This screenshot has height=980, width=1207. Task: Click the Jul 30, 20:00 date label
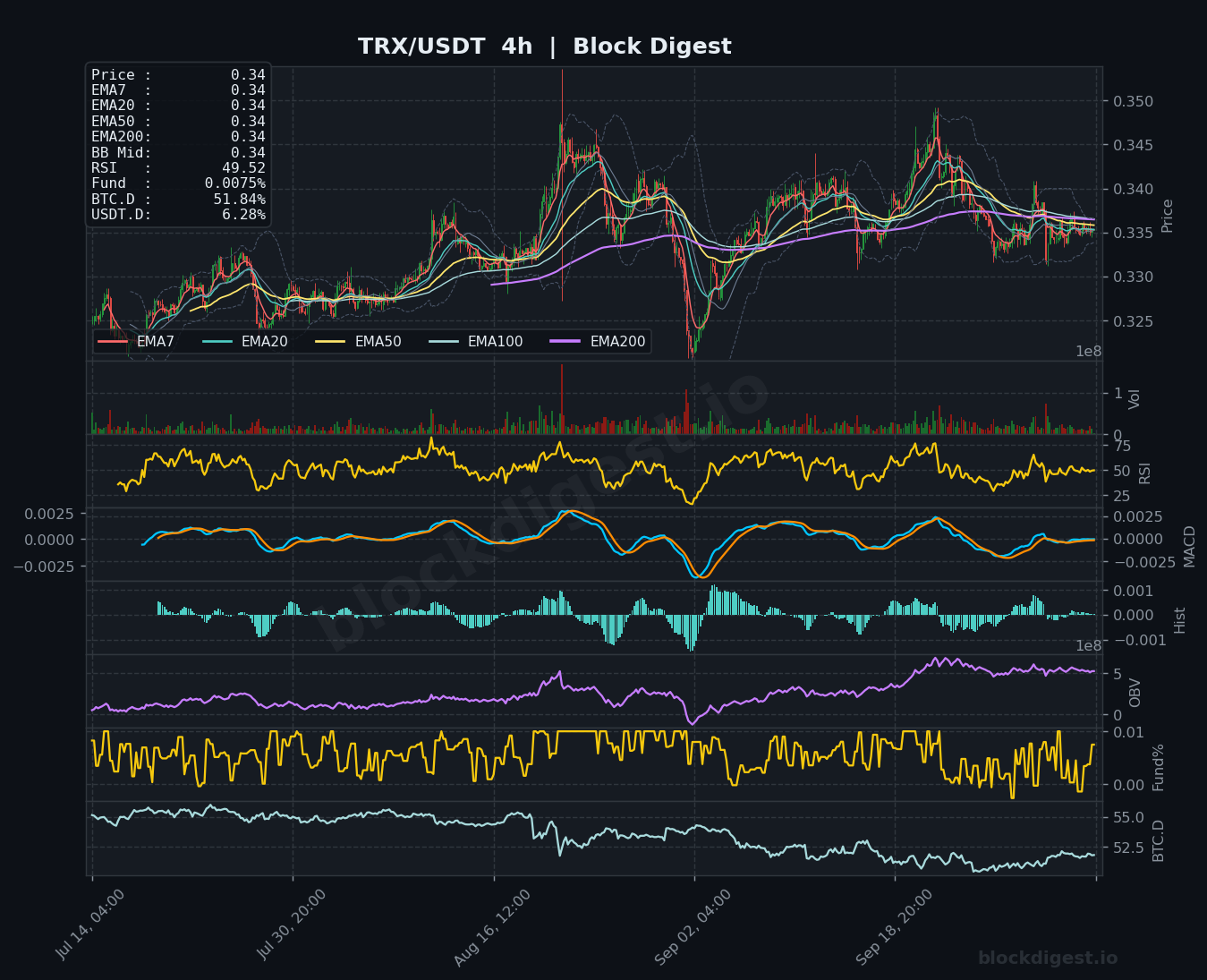(292, 925)
